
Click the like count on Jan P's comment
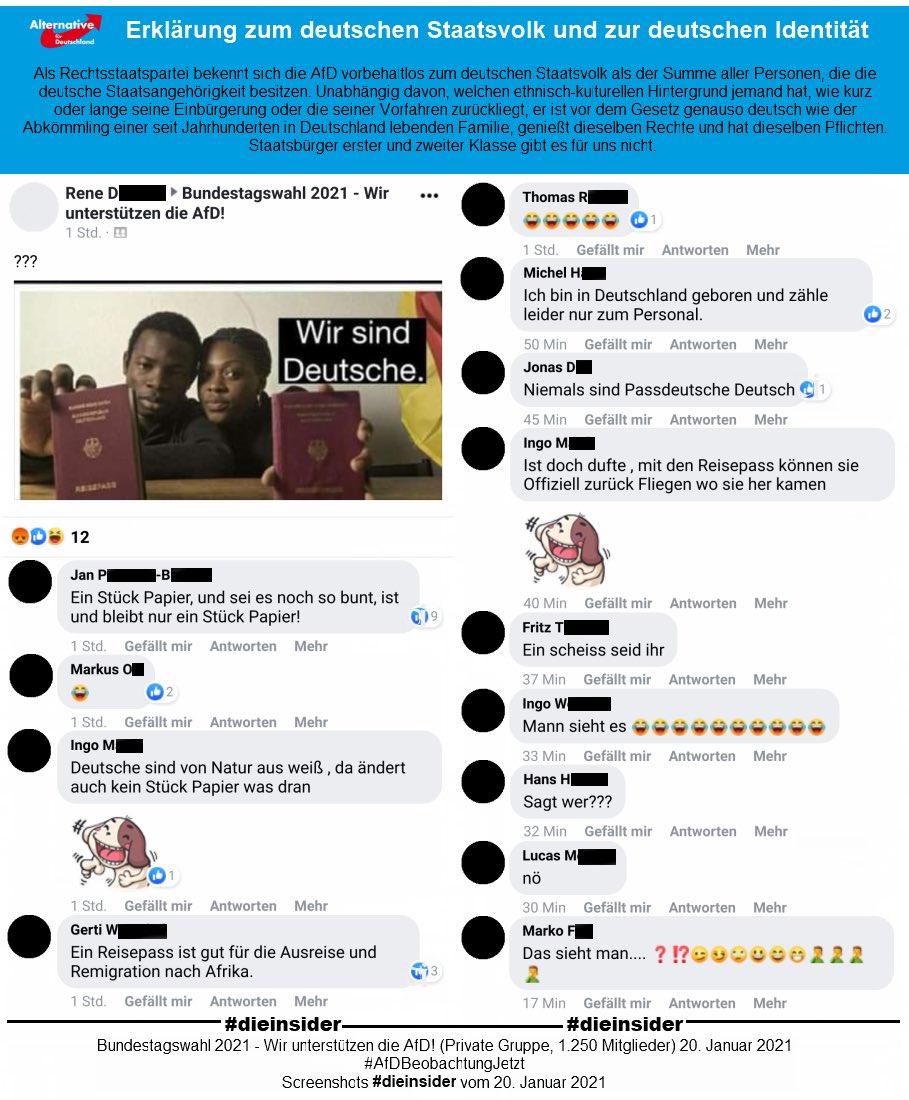pyautogui.click(x=425, y=617)
